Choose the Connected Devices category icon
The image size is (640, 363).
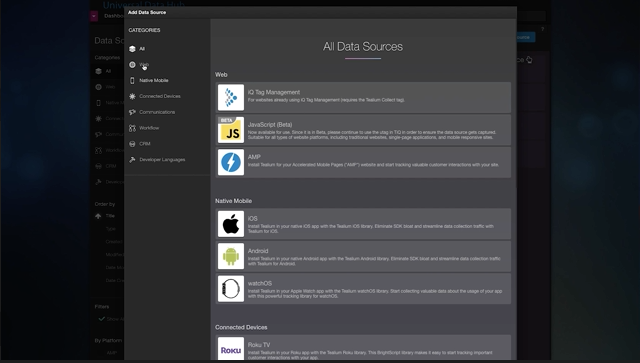[x=132, y=96]
